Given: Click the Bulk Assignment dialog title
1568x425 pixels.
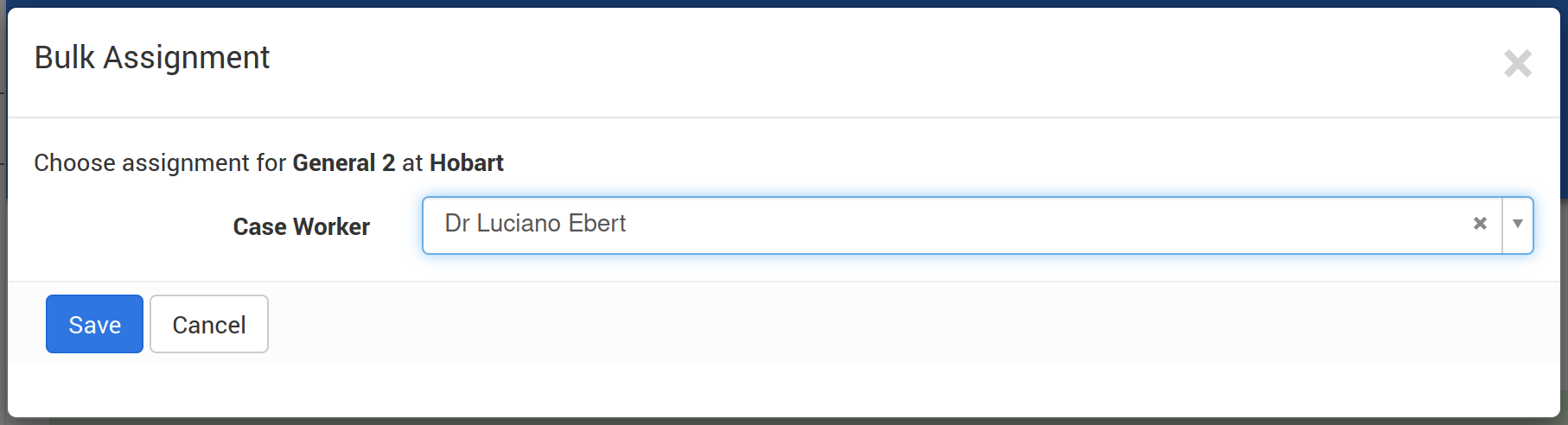Looking at the screenshot, I should click(x=152, y=58).
